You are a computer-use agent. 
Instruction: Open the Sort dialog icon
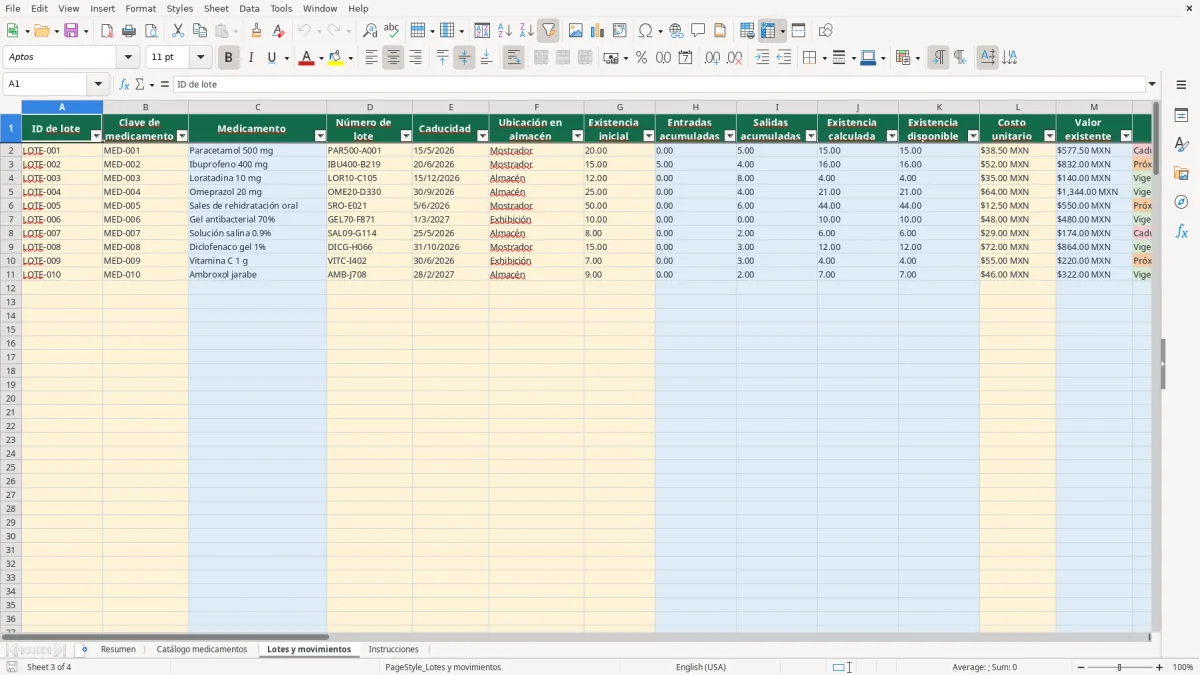click(482, 31)
